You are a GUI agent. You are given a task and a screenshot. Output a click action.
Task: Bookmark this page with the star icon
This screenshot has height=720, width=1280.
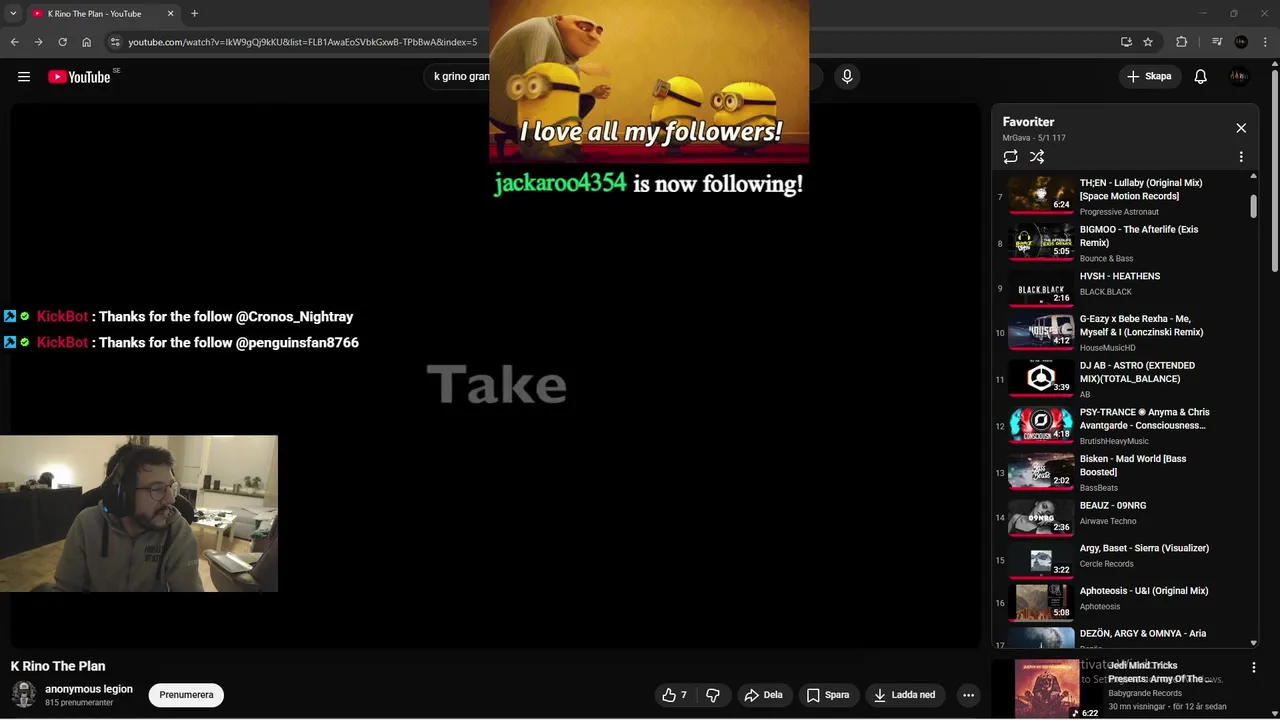pos(1148,42)
